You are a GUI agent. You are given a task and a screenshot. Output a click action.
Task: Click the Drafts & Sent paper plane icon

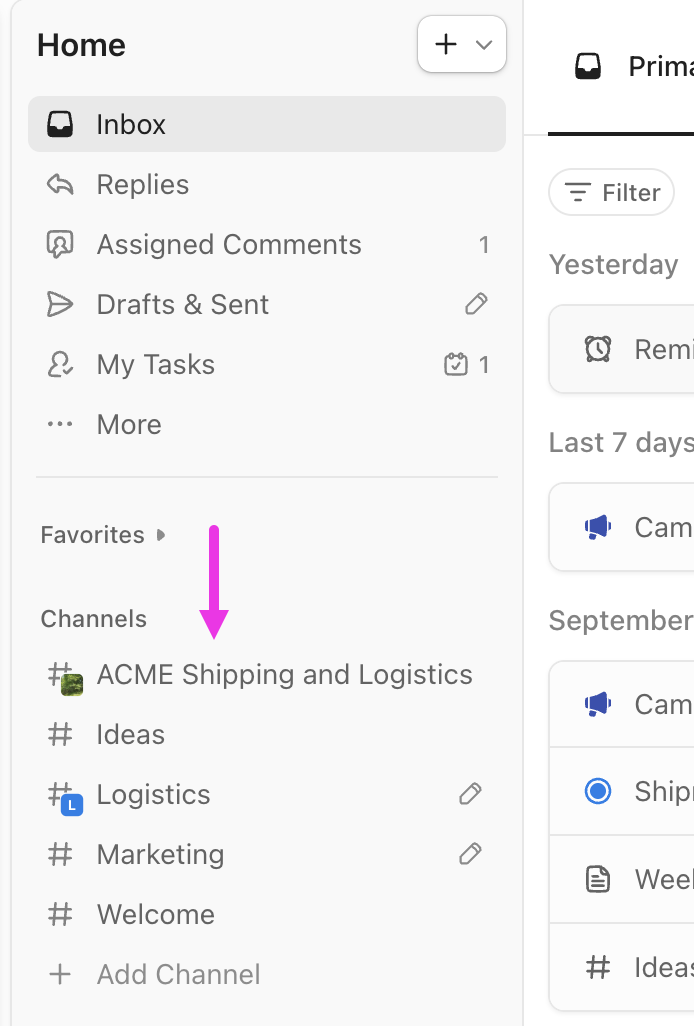pos(61,304)
